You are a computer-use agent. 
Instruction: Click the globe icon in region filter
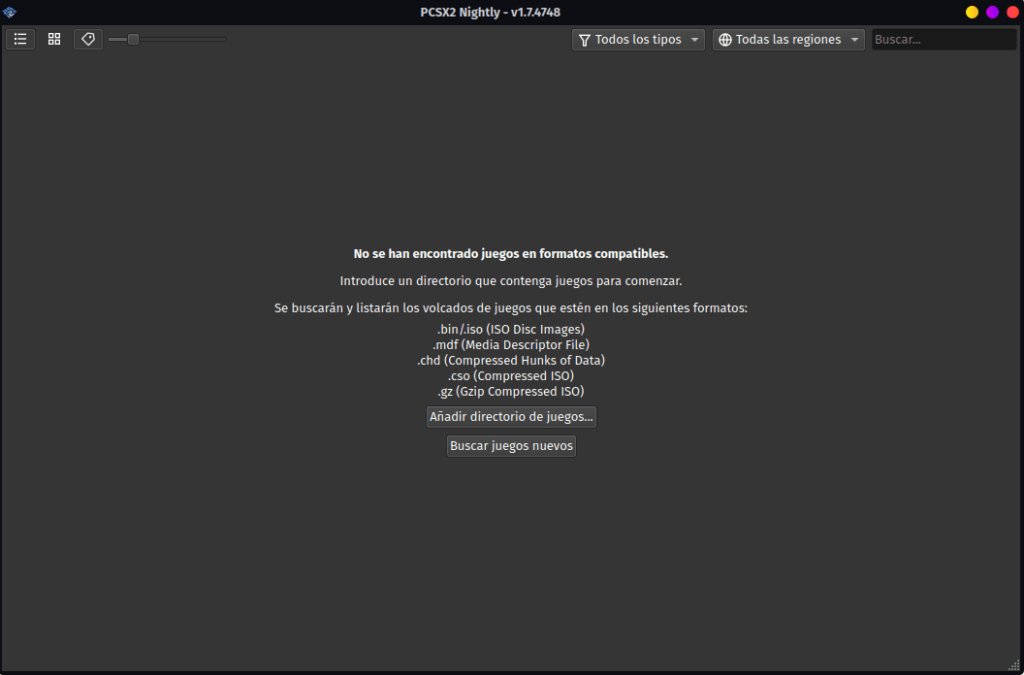725,40
